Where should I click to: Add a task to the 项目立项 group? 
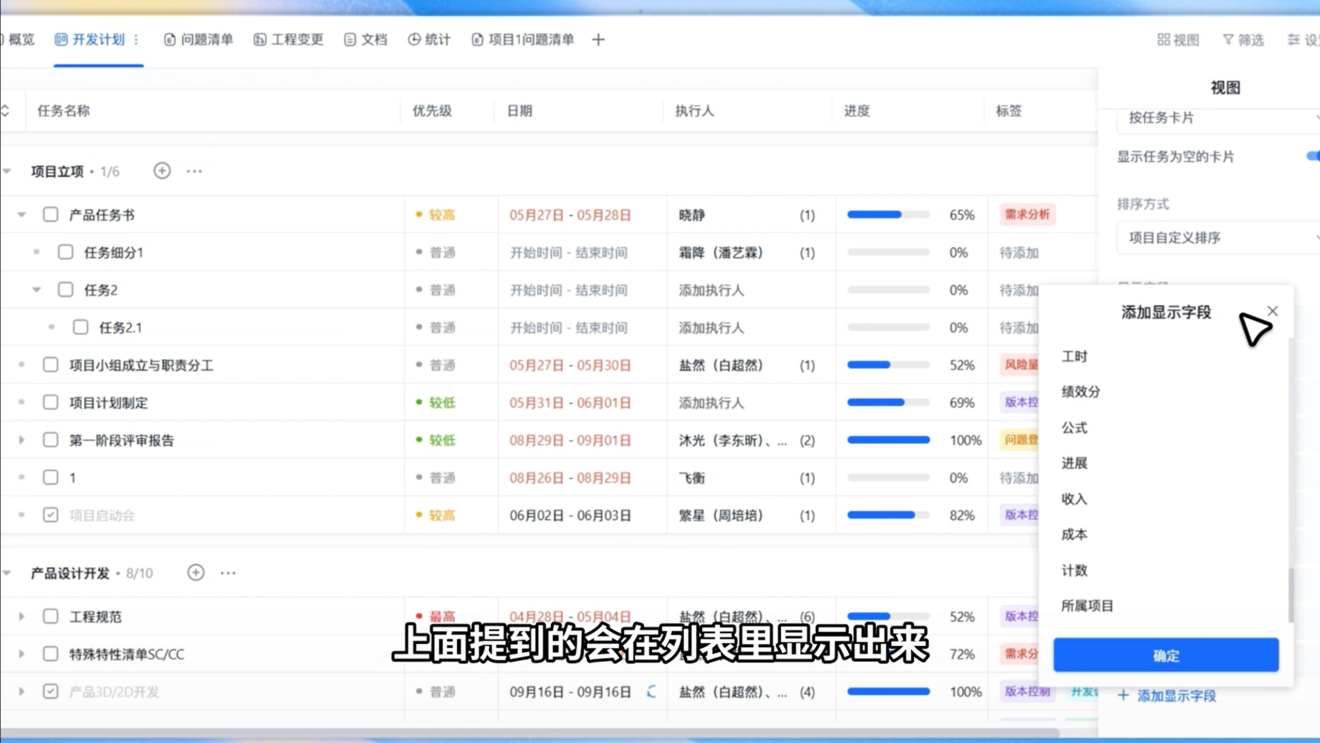point(162,171)
